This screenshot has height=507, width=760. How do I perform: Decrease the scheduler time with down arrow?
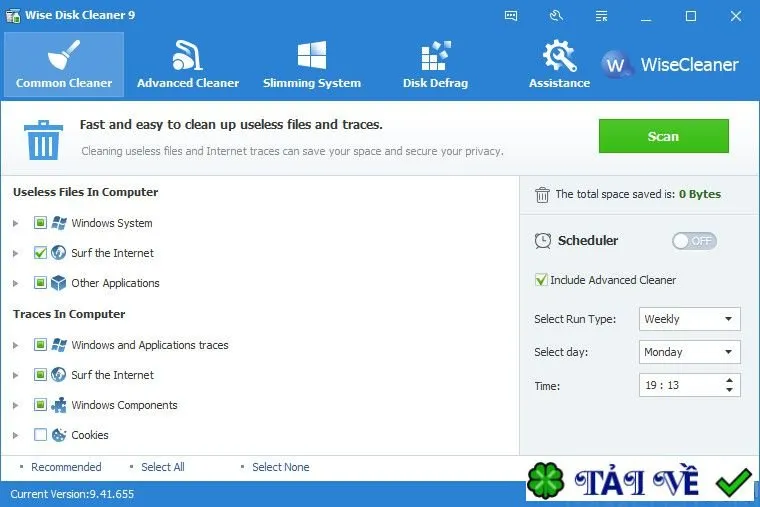pyautogui.click(x=729, y=390)
